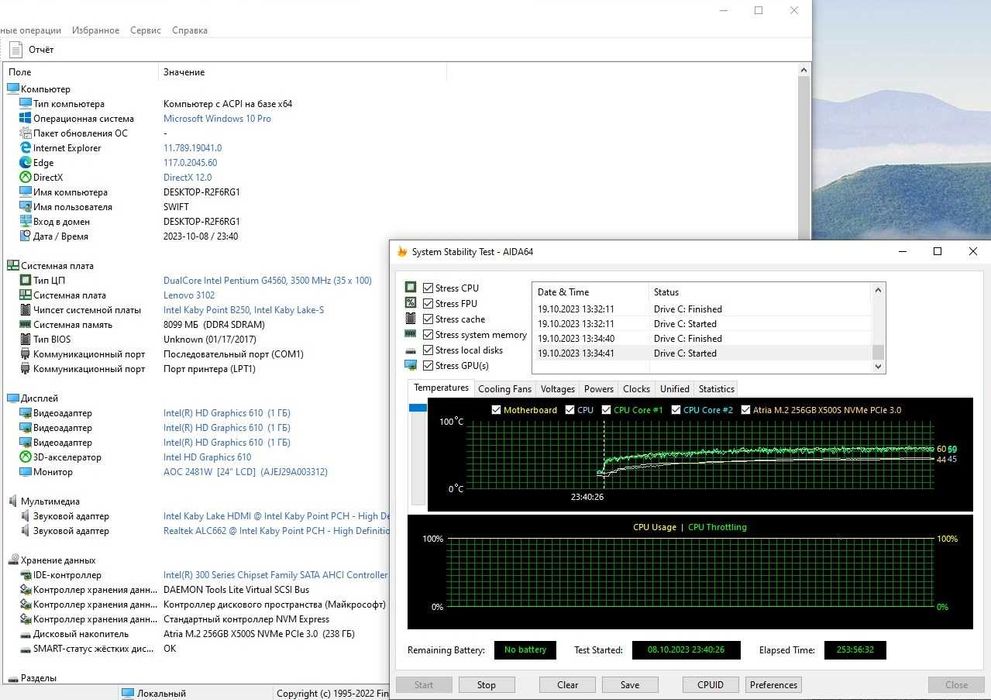Viewport: 991px width, 700px height.
Task: Click the percent icon beside Stress FPU
Action: [x=411, y=303]
